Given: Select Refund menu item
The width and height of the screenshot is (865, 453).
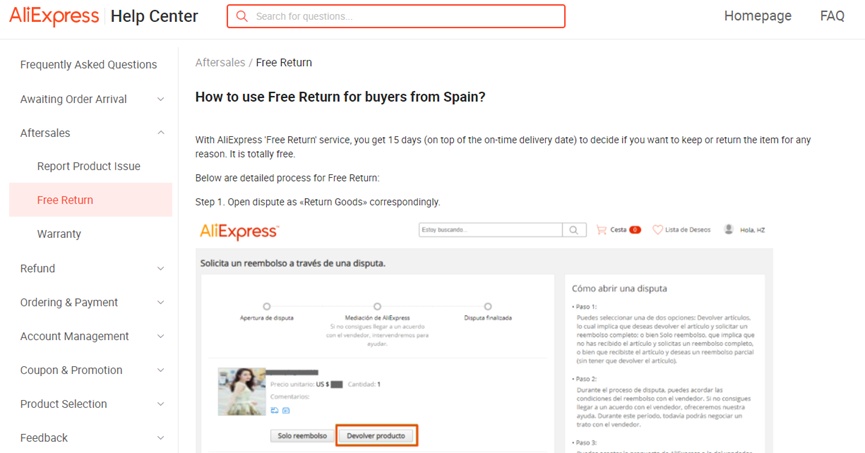Looking at the screenshot, I should (x=38, y=269).
